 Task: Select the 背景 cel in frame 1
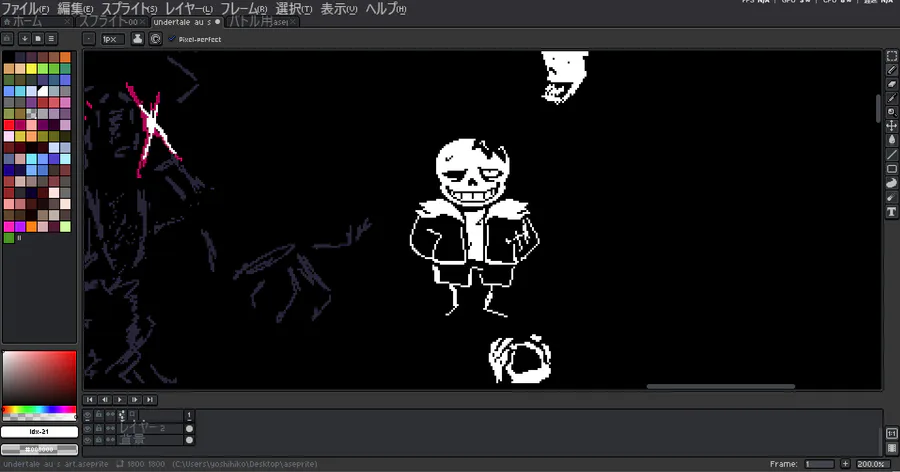tap(189, 440)
